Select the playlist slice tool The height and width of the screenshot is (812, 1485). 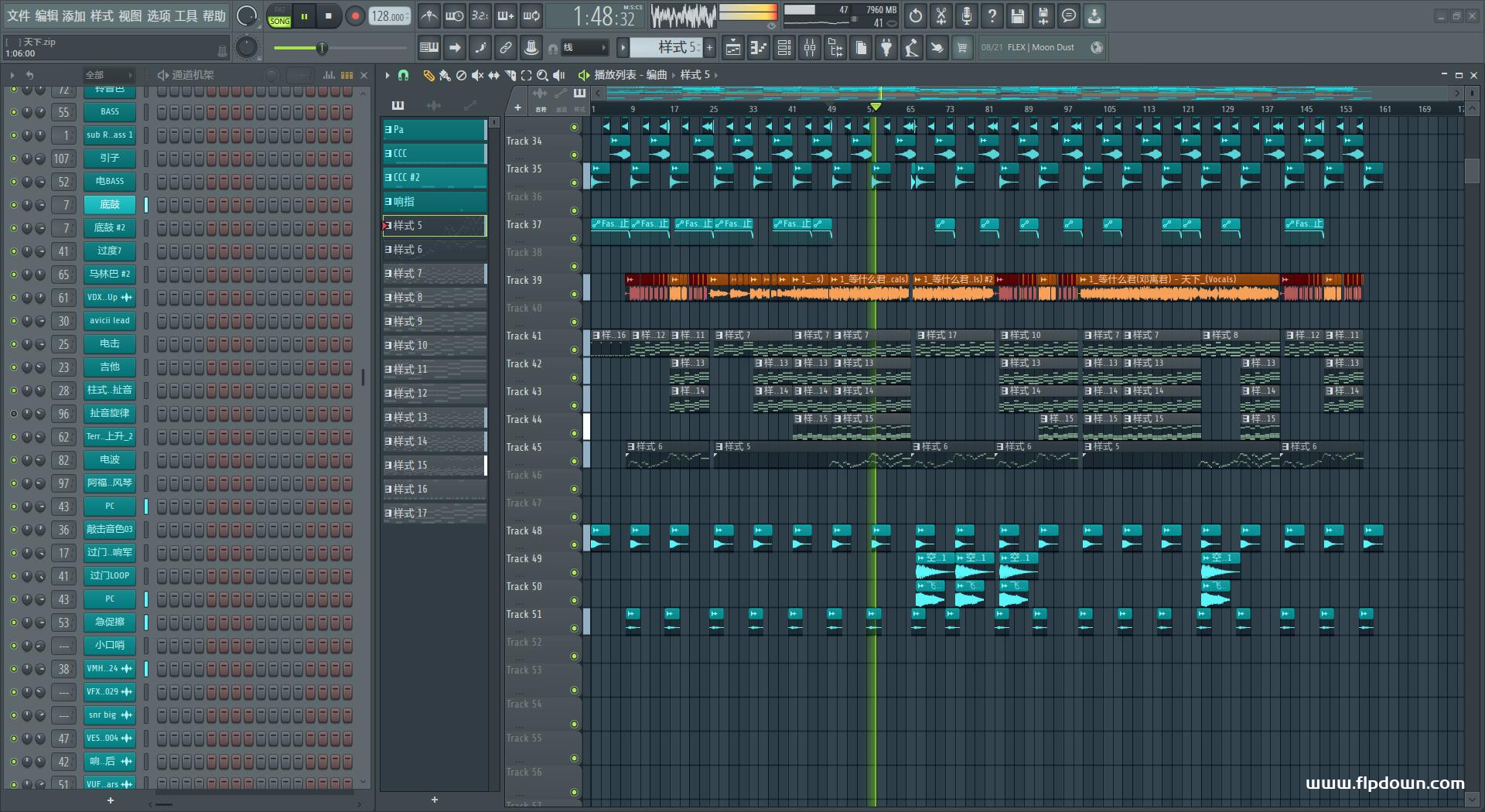510,75
